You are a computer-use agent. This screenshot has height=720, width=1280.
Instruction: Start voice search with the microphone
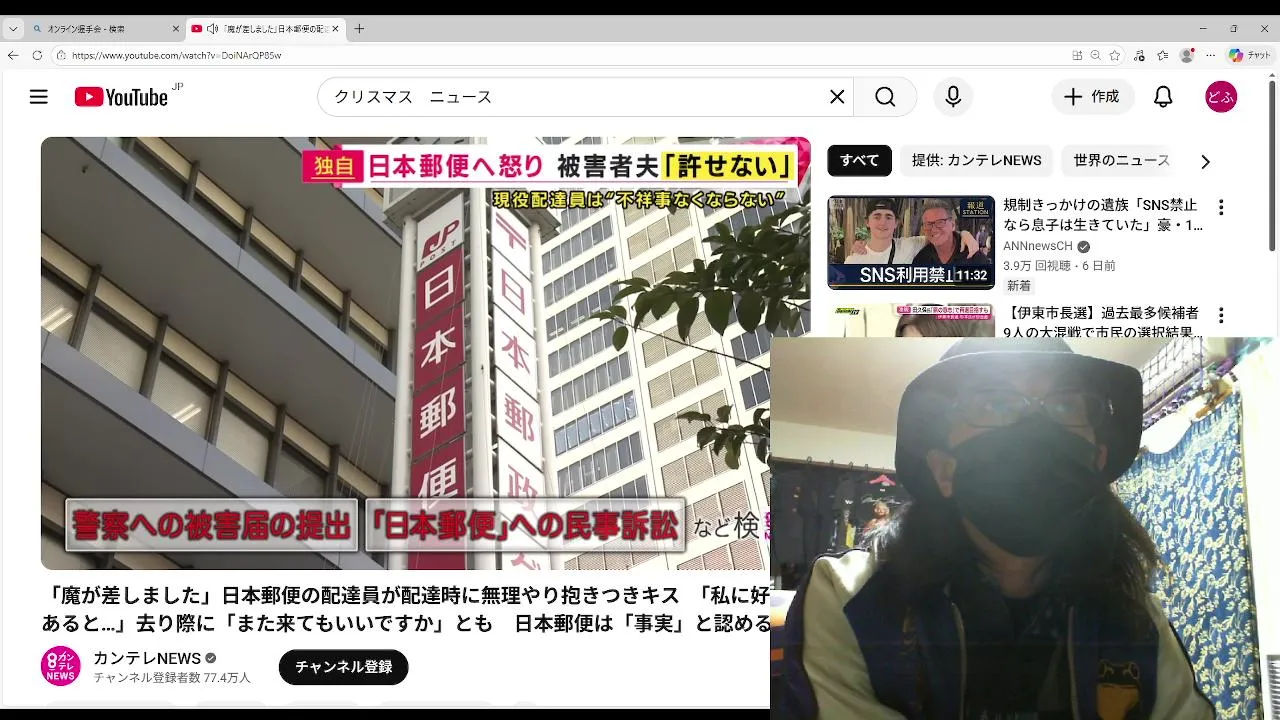(953, 97)
